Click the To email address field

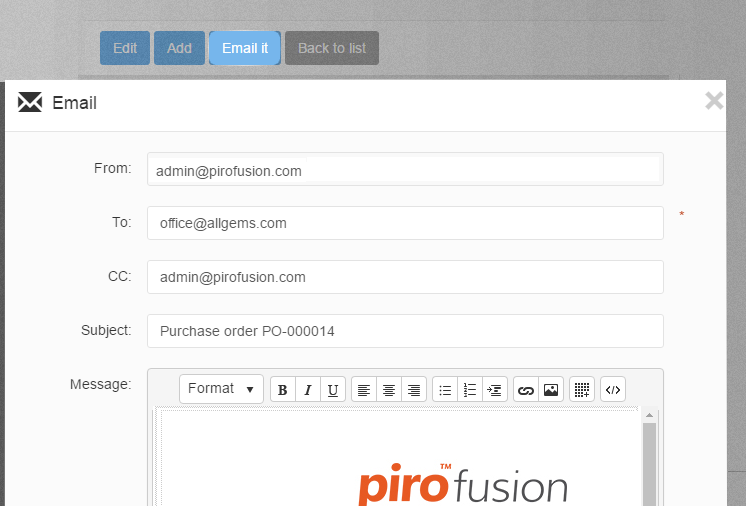click(x=405, y=223)
